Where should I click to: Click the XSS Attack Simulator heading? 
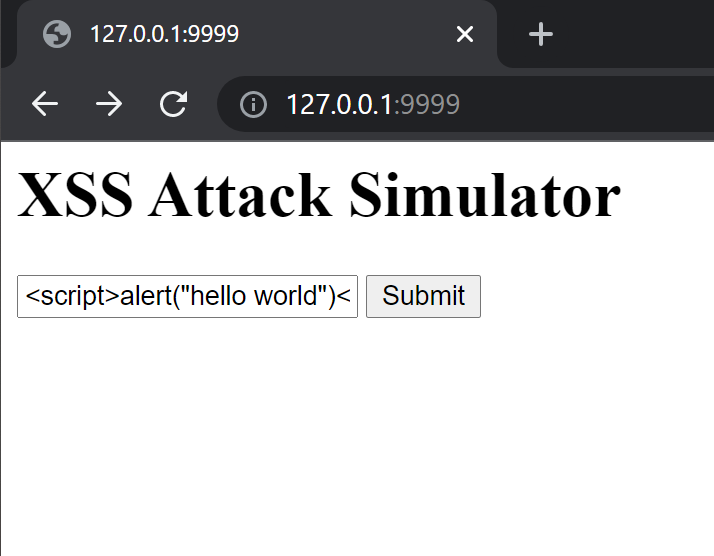tap(319, 195)
